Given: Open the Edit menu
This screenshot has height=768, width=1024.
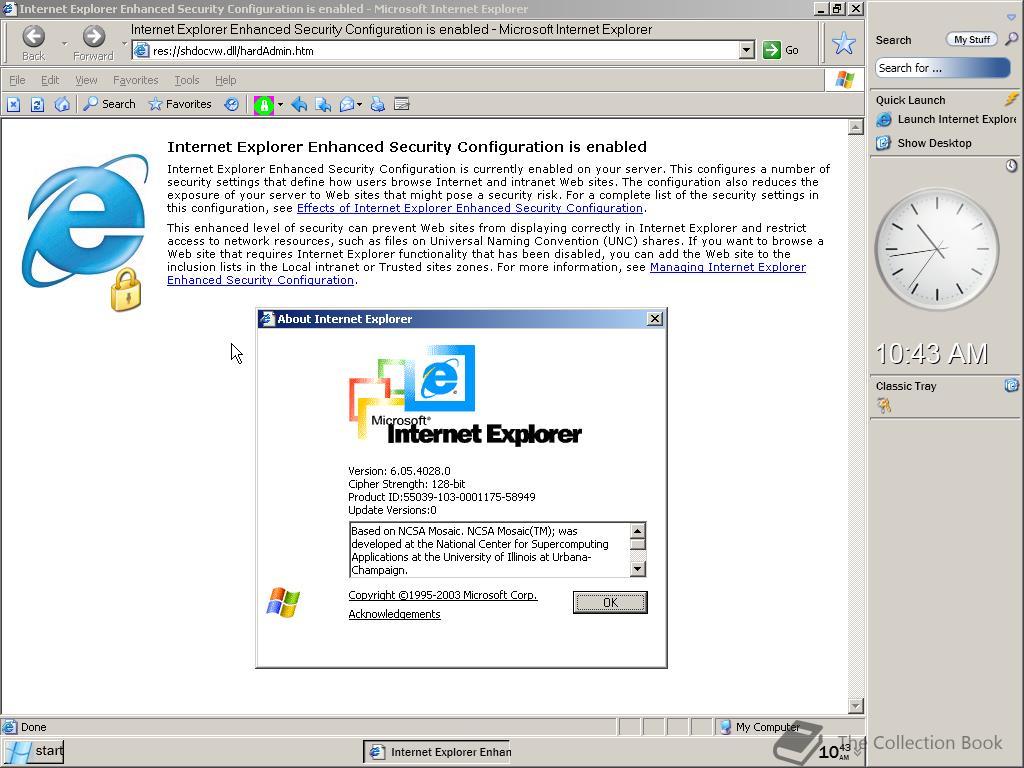Looking at the screenshot, I should point(50,80).
